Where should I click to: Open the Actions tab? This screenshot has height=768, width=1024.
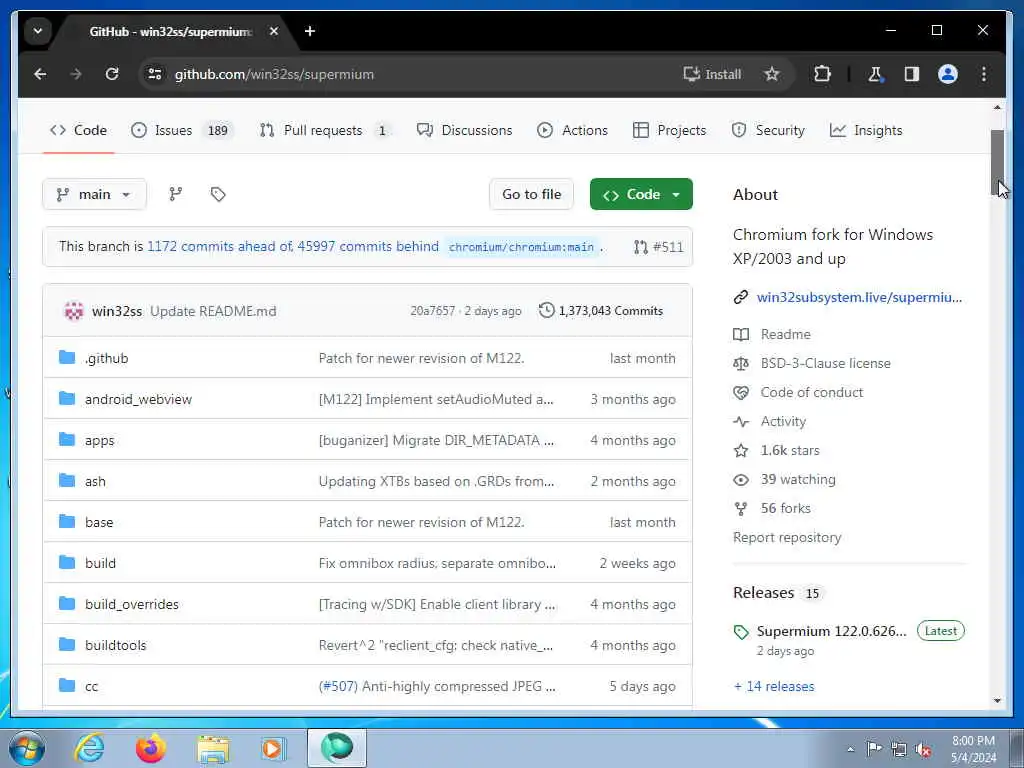click(572, 131)
